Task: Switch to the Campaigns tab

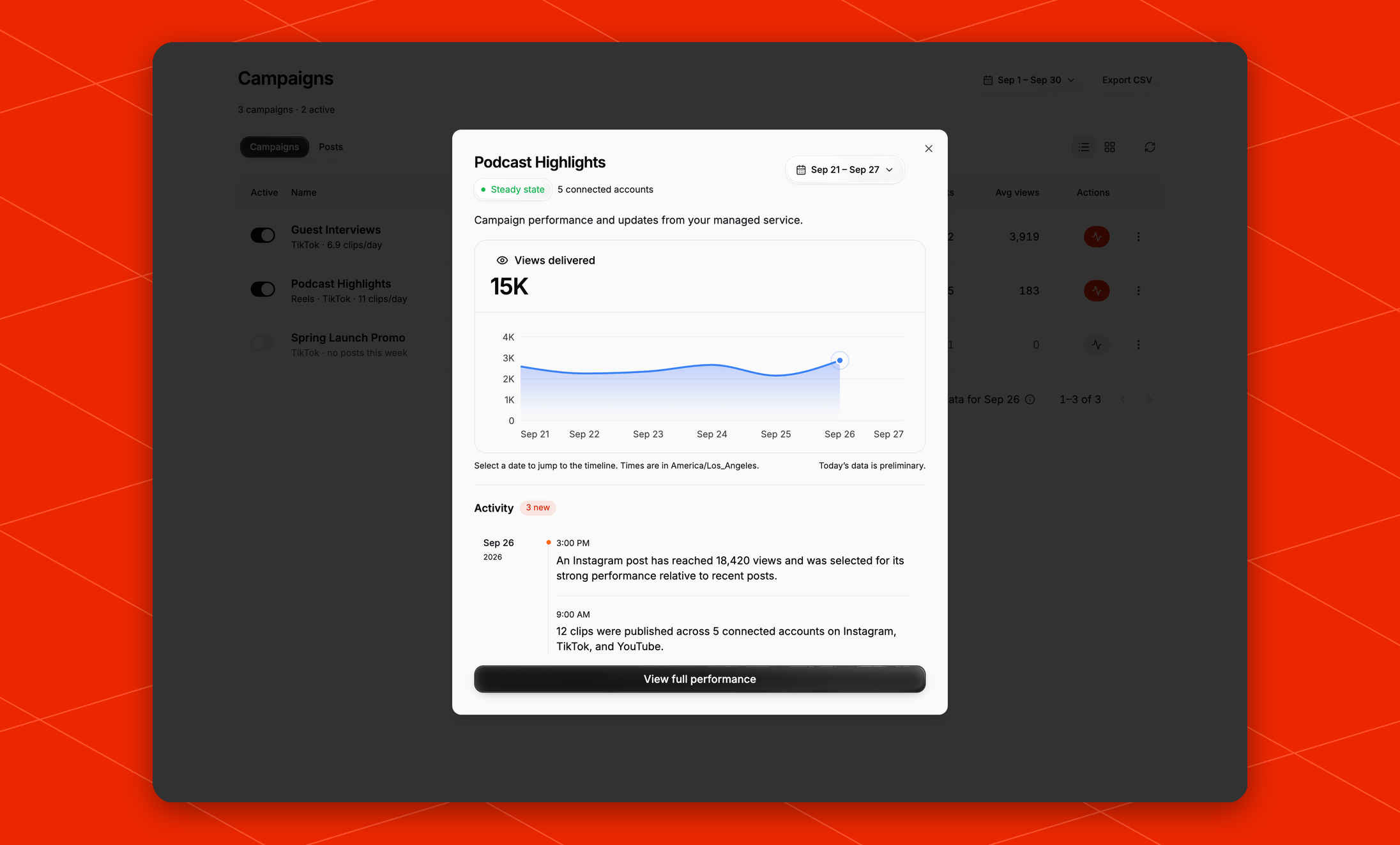Action: pyautogui.click(x=274, y=147)
